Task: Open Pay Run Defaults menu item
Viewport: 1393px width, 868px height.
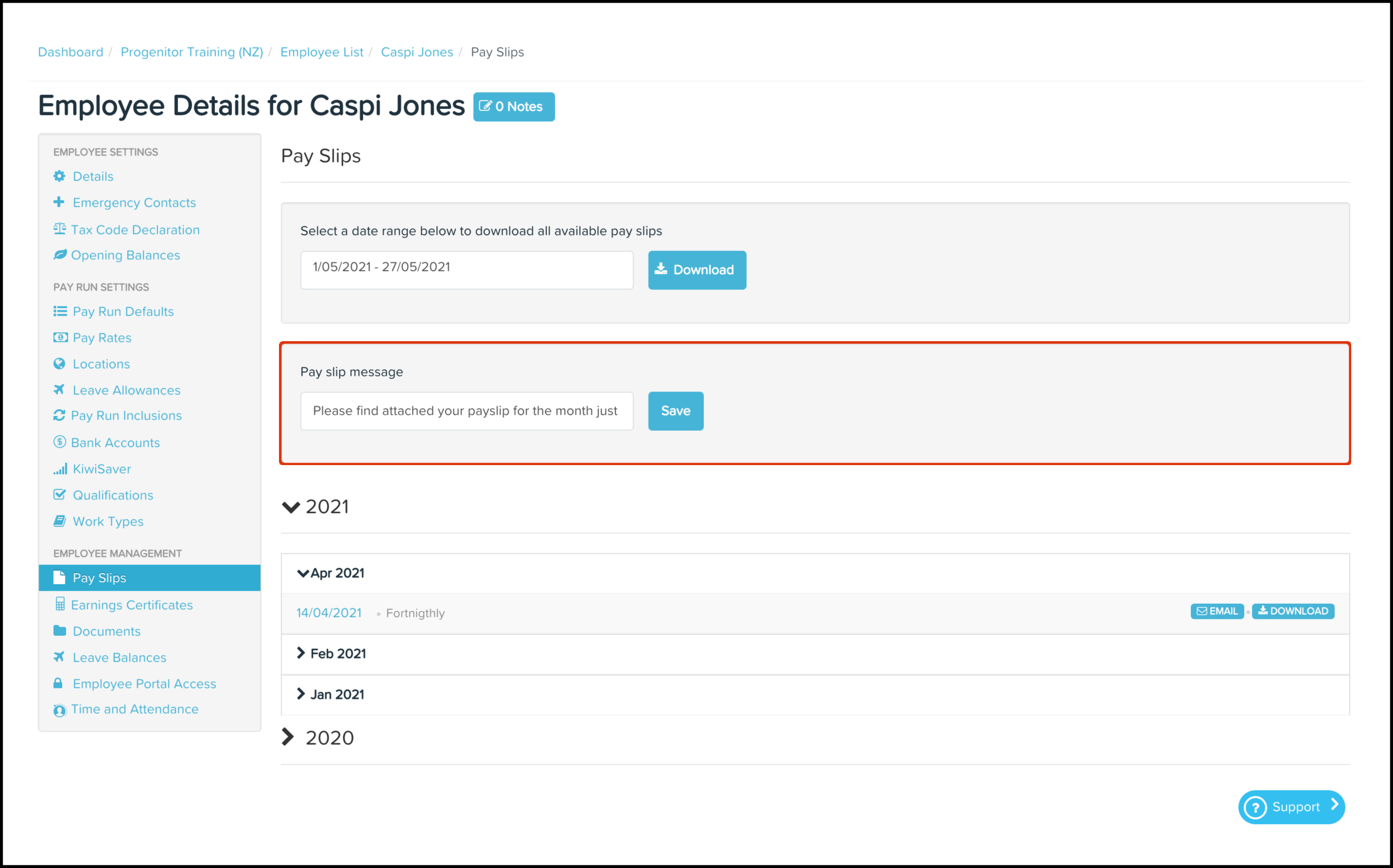Action: tap(123, 311)
